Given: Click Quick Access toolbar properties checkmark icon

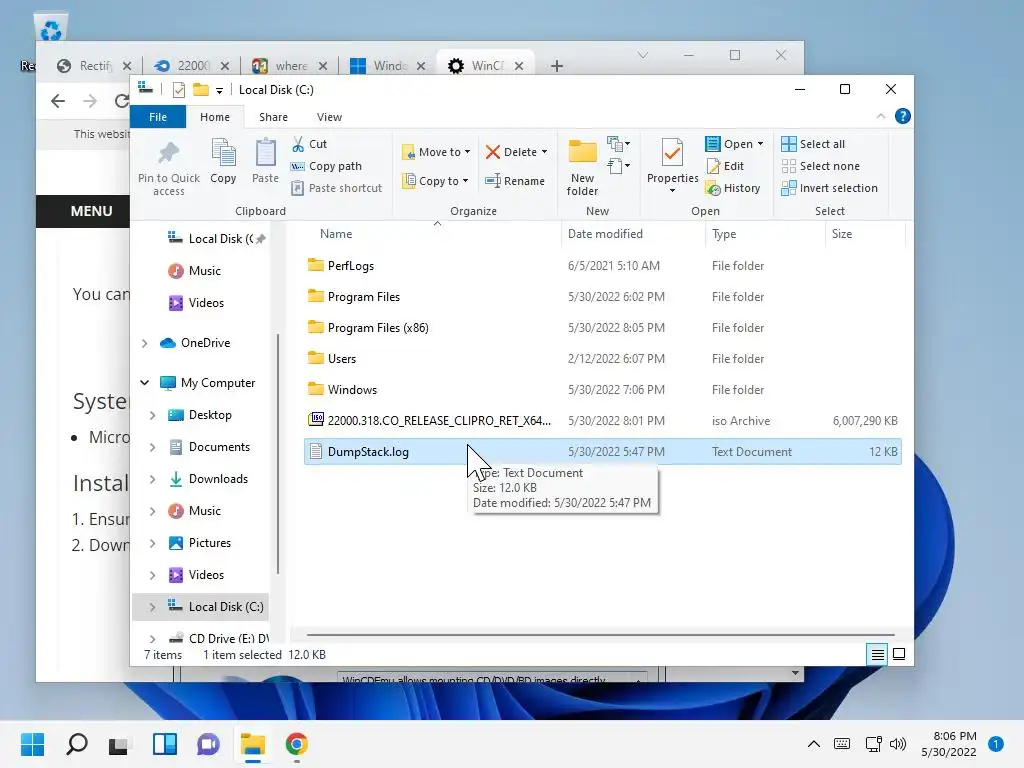Looking at the screenshot, I should pos(178,90).
